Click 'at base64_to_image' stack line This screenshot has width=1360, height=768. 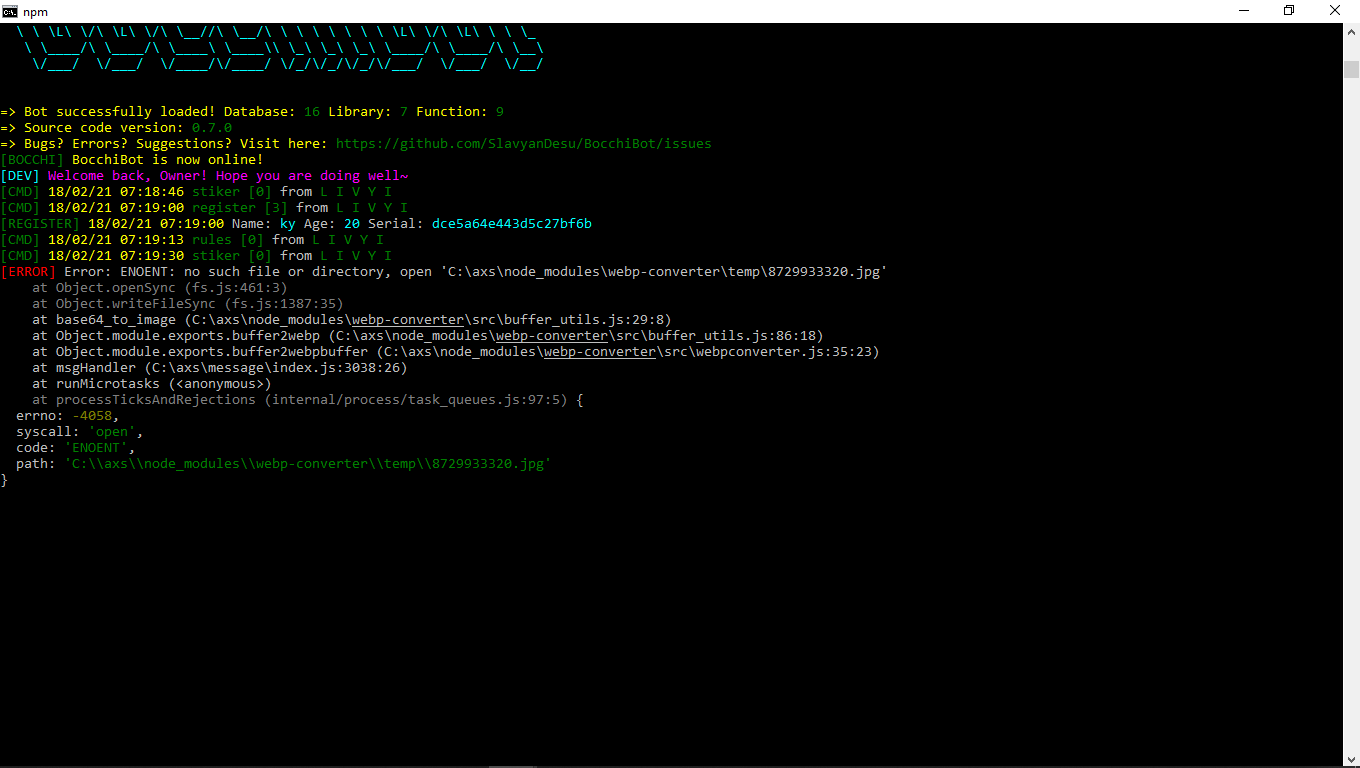coord(352,320)
